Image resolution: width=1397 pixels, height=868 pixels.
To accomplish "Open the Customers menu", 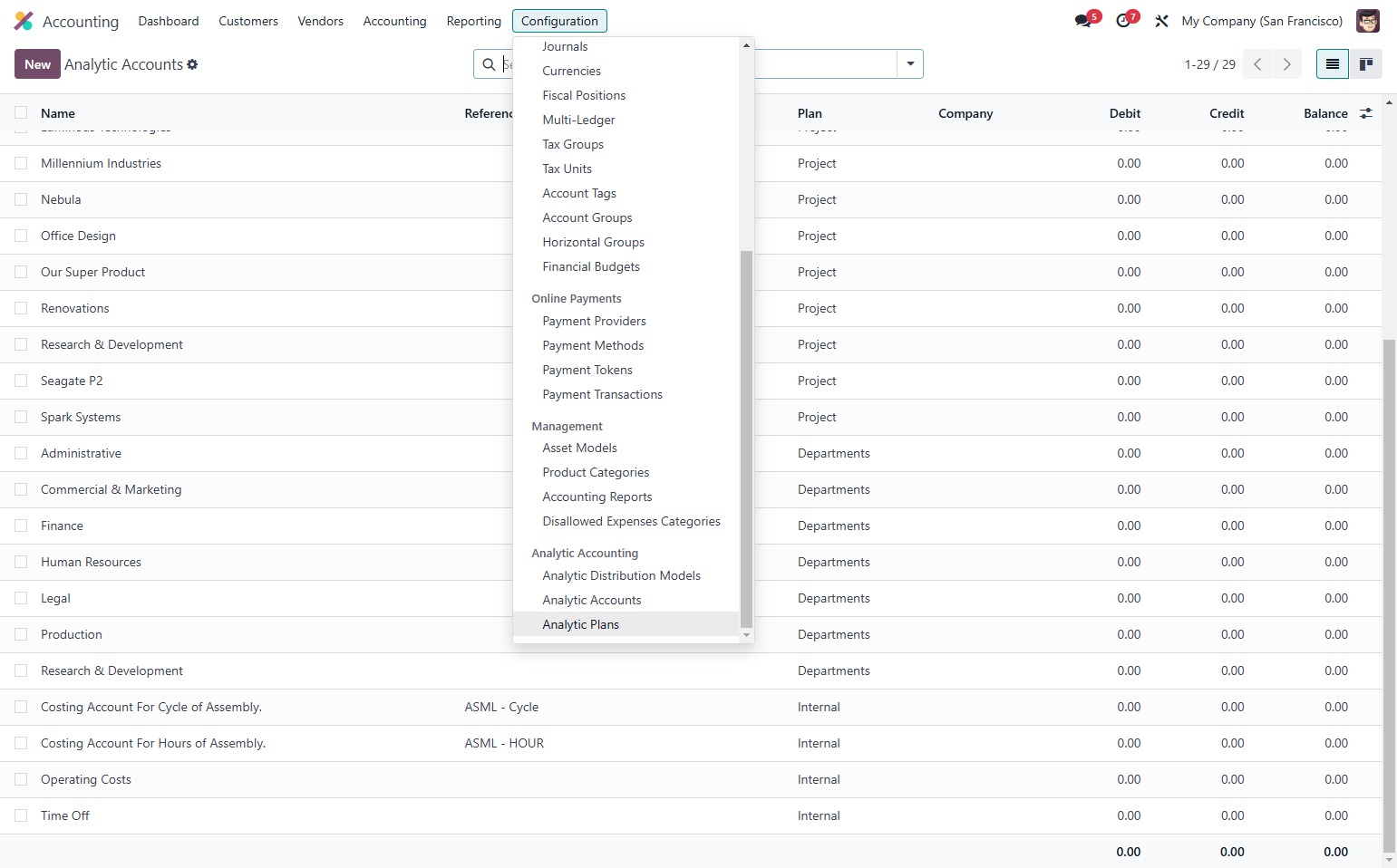I will point(248,21).
